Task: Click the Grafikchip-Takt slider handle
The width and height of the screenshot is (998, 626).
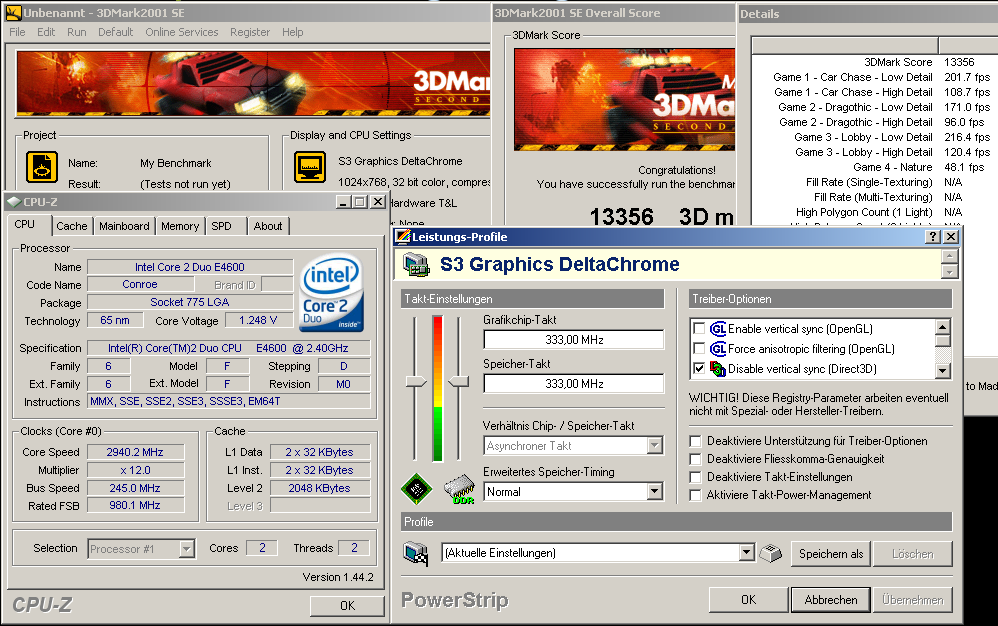Action: 416,381
